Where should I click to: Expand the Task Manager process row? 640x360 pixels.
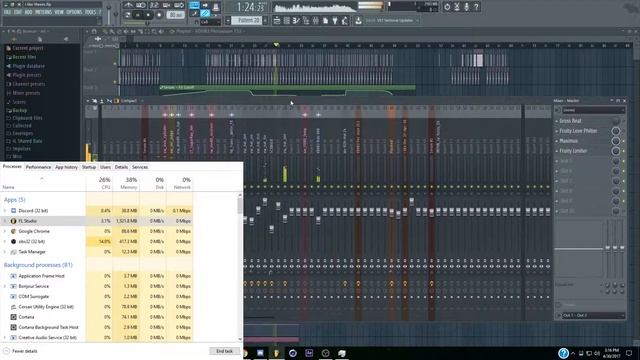(5, 252)
